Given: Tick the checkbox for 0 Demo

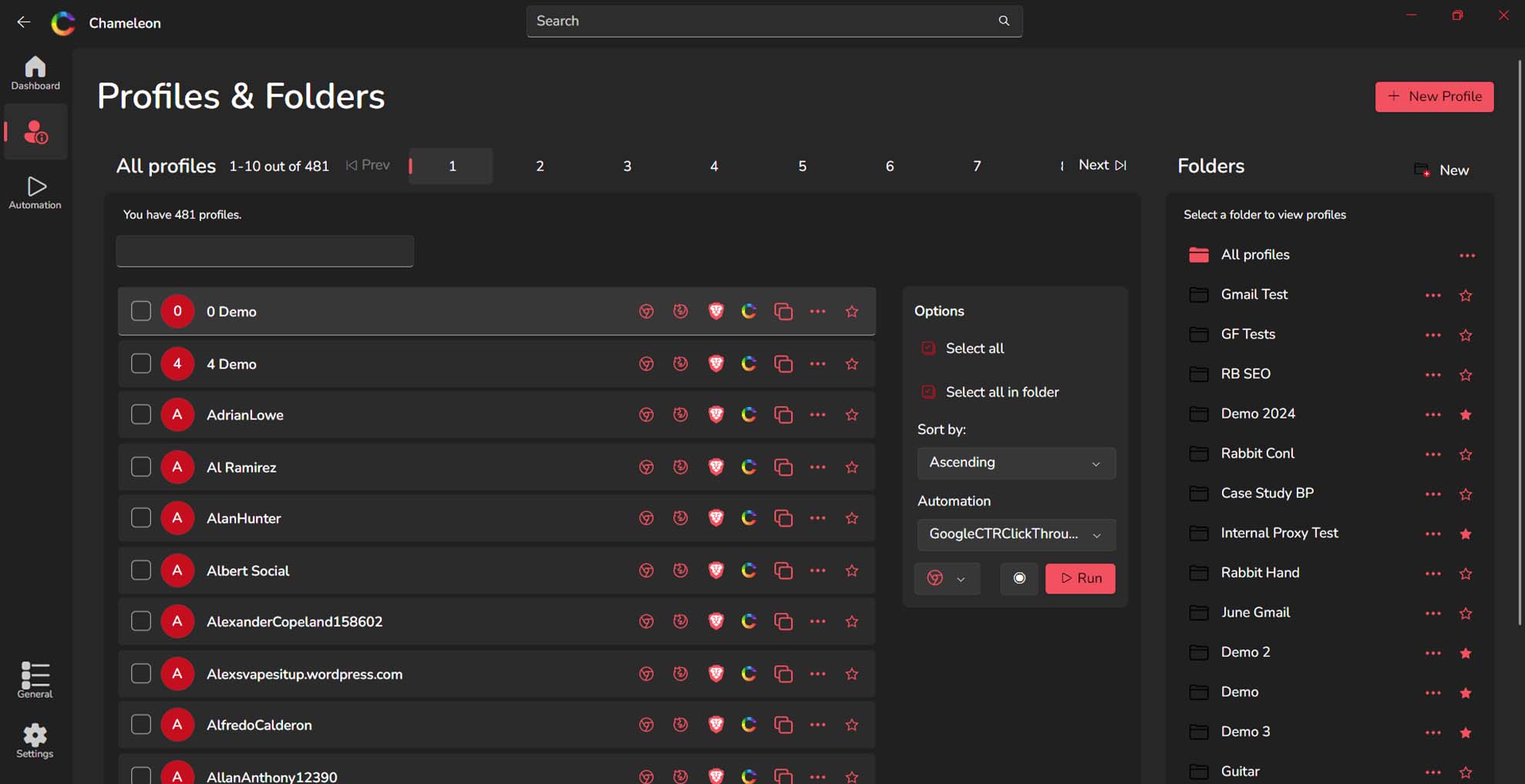Looking at the screenshot, I should click(141, 311).
